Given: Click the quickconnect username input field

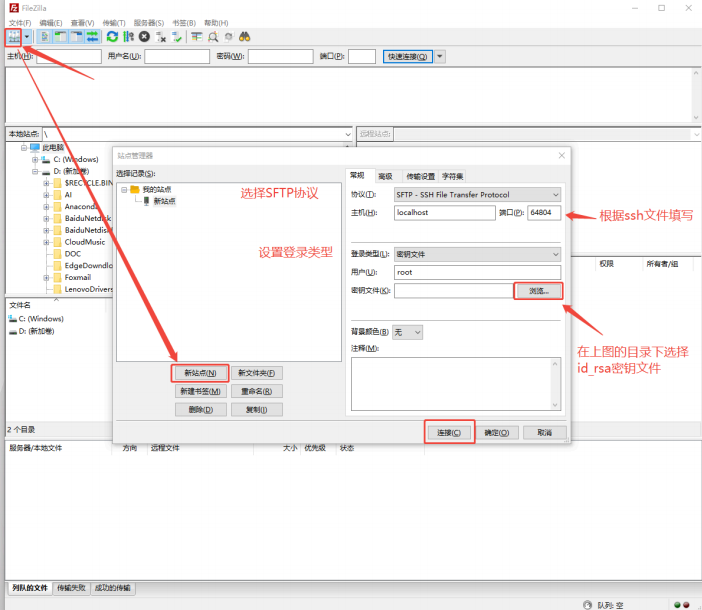Looking at the screenshot, I should coord(177,56).
